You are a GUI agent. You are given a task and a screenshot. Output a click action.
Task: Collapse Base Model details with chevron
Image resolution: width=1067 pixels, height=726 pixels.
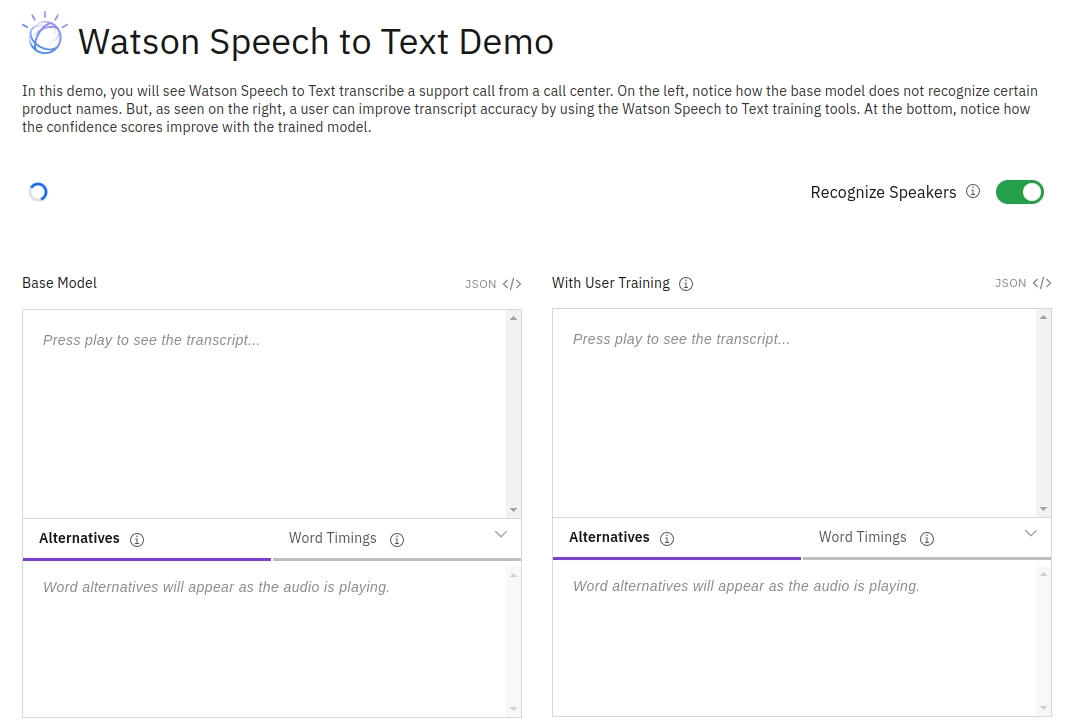(501, 535)
